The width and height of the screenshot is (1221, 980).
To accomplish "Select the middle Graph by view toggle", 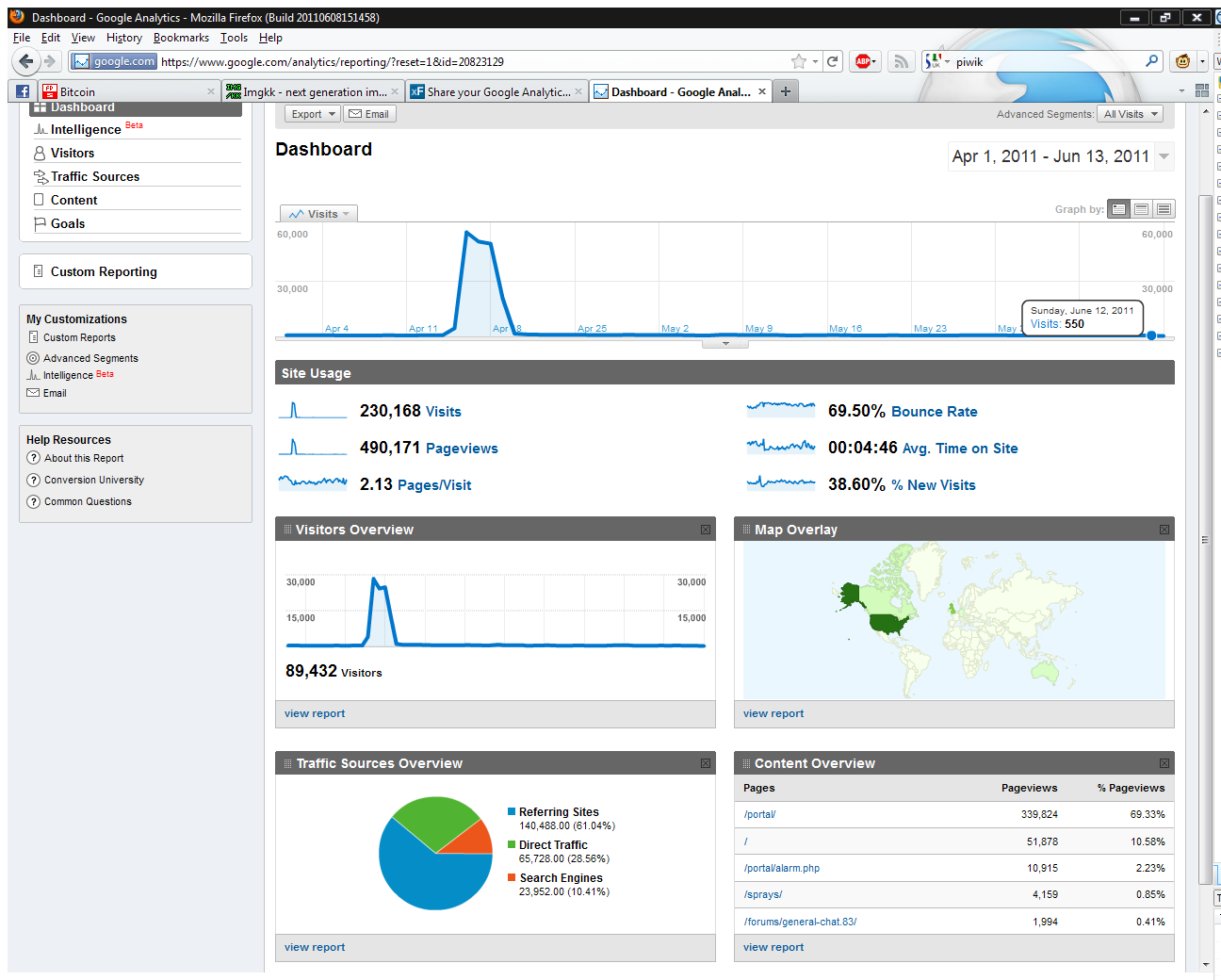I will [1142, 209].
